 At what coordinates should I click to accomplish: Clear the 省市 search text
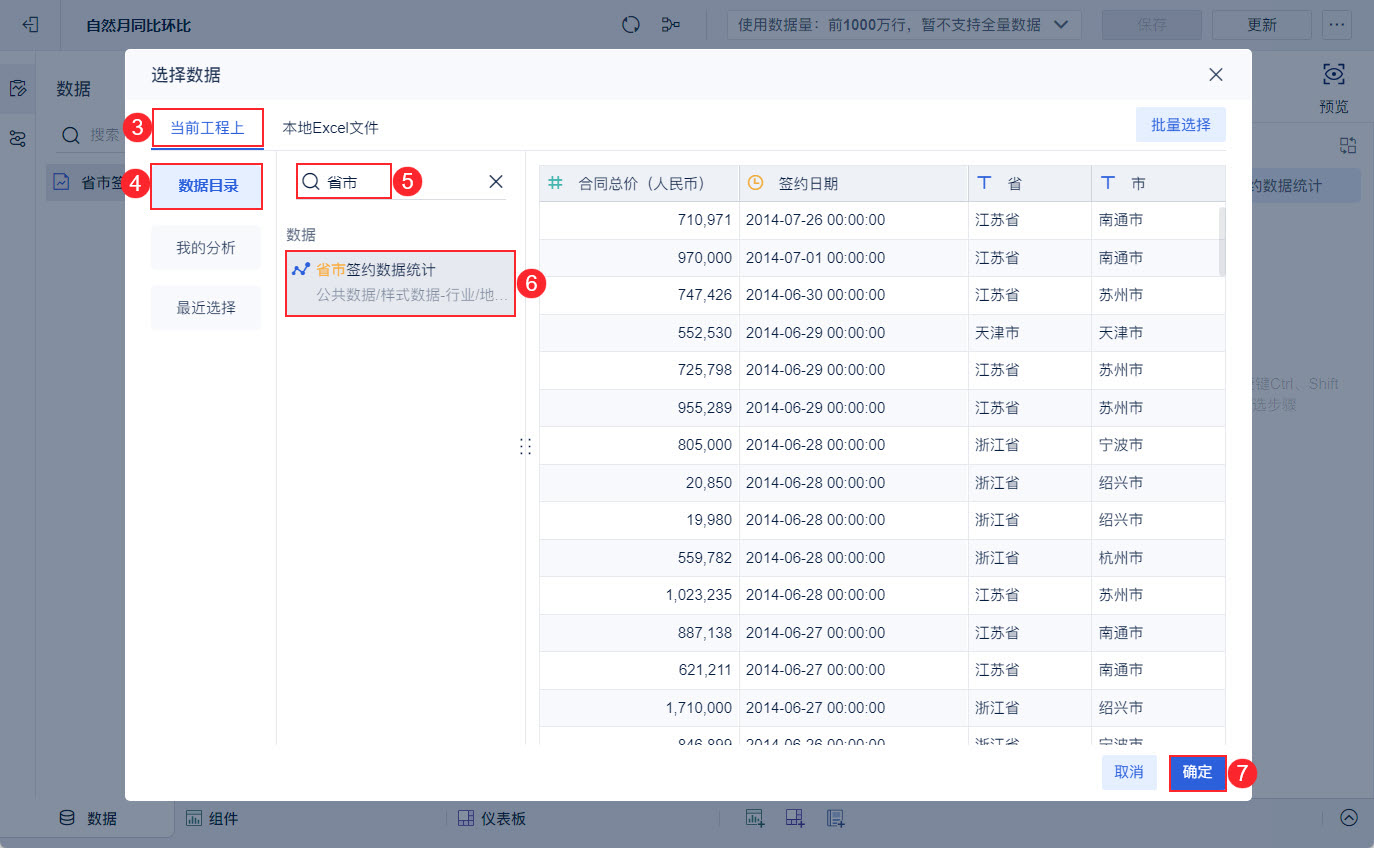pos(496,182)
